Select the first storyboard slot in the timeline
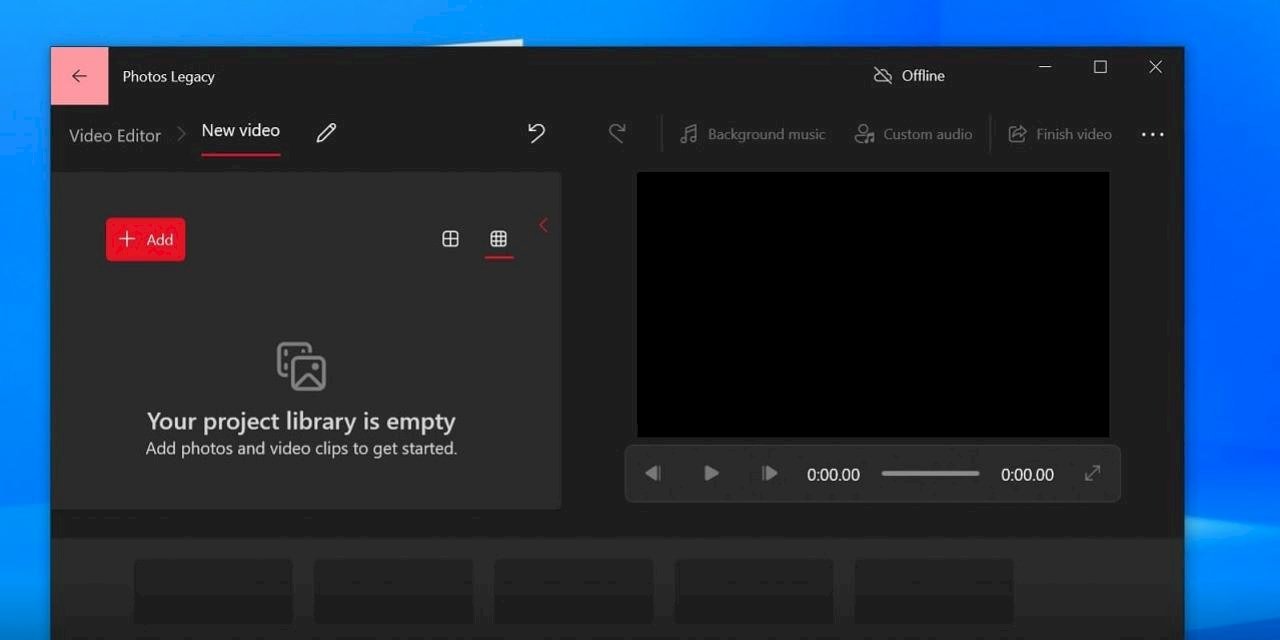1280x640 pixels. (214, 590)
